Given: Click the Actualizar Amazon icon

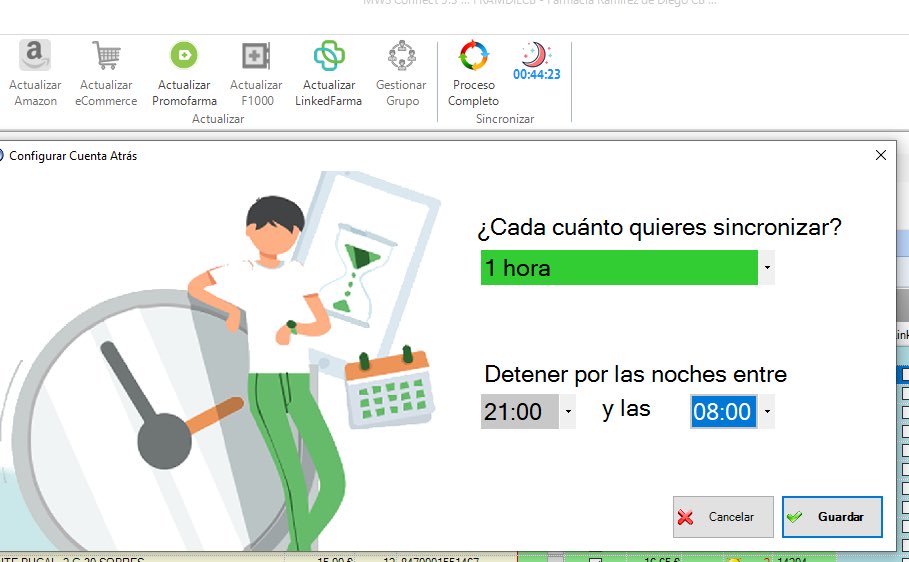Looking at the screenshot, I should pyautogui.click(x=35, y=55).
